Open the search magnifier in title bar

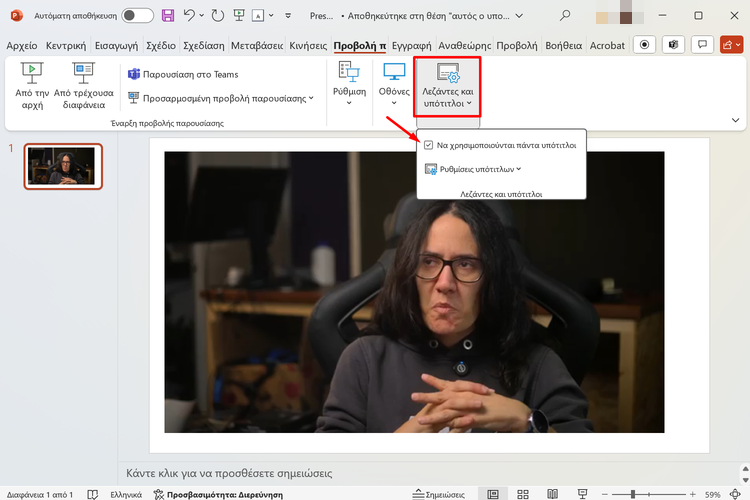[565, 16]
